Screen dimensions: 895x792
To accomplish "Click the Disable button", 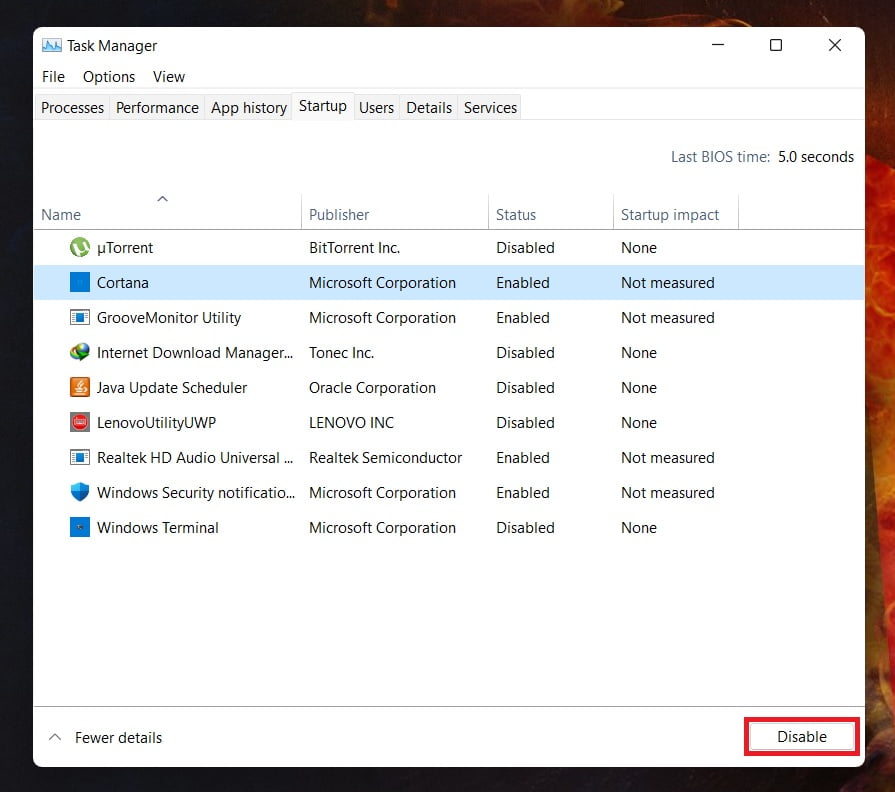I will (801, 737).
